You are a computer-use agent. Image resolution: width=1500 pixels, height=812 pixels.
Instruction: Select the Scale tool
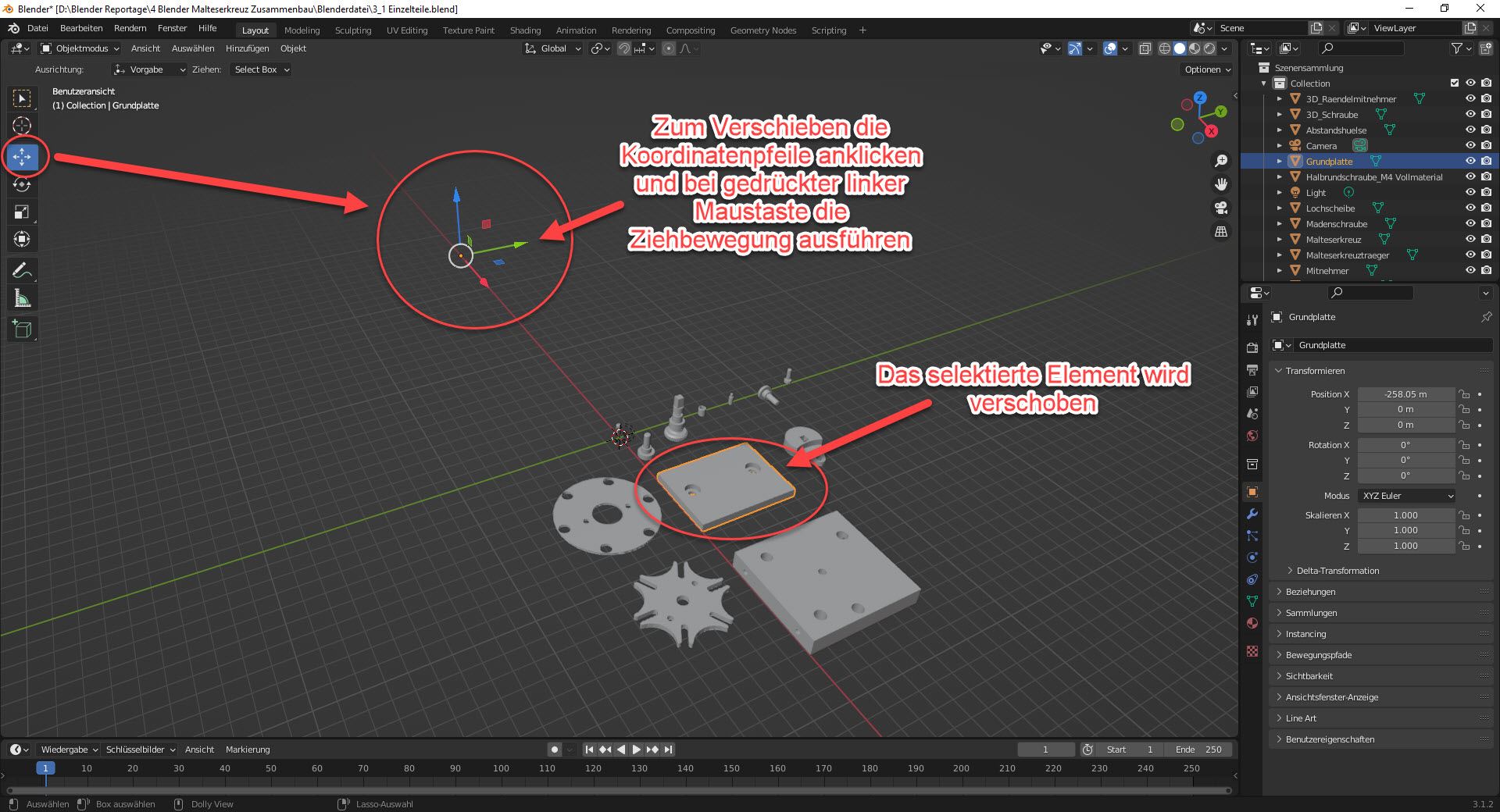(22, 212)
